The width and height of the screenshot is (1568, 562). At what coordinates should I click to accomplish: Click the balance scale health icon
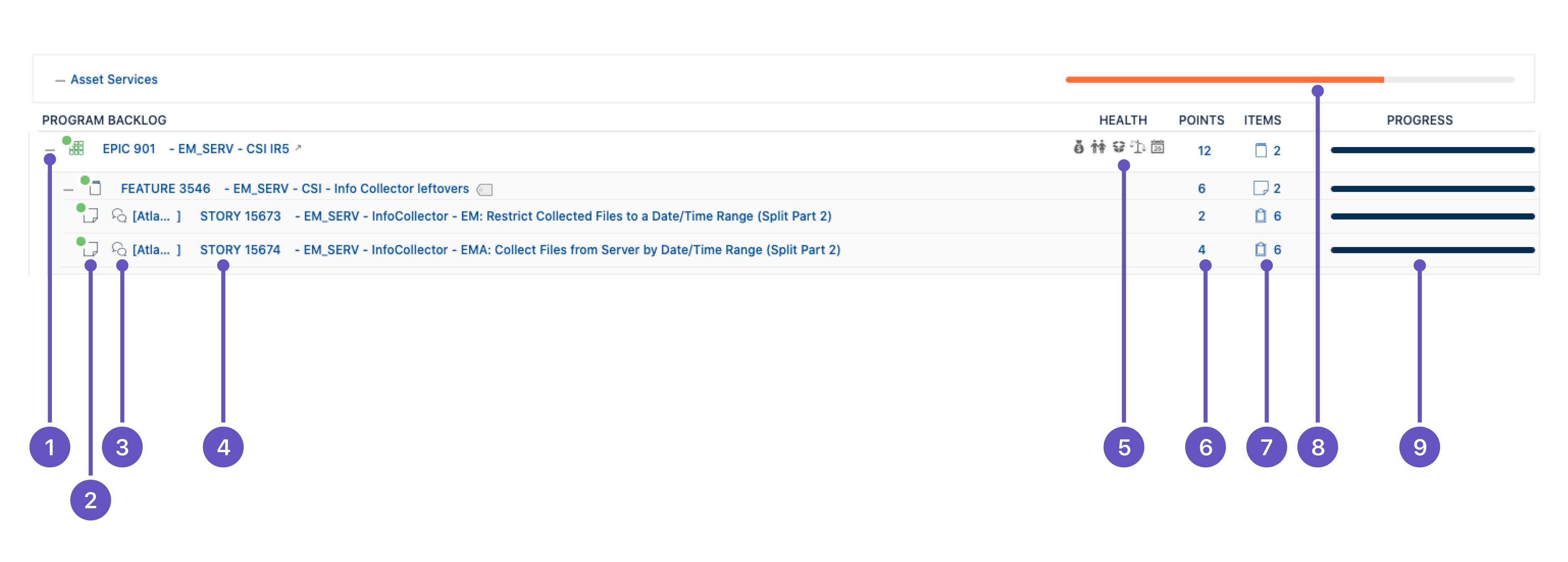tap(1137, 147)
